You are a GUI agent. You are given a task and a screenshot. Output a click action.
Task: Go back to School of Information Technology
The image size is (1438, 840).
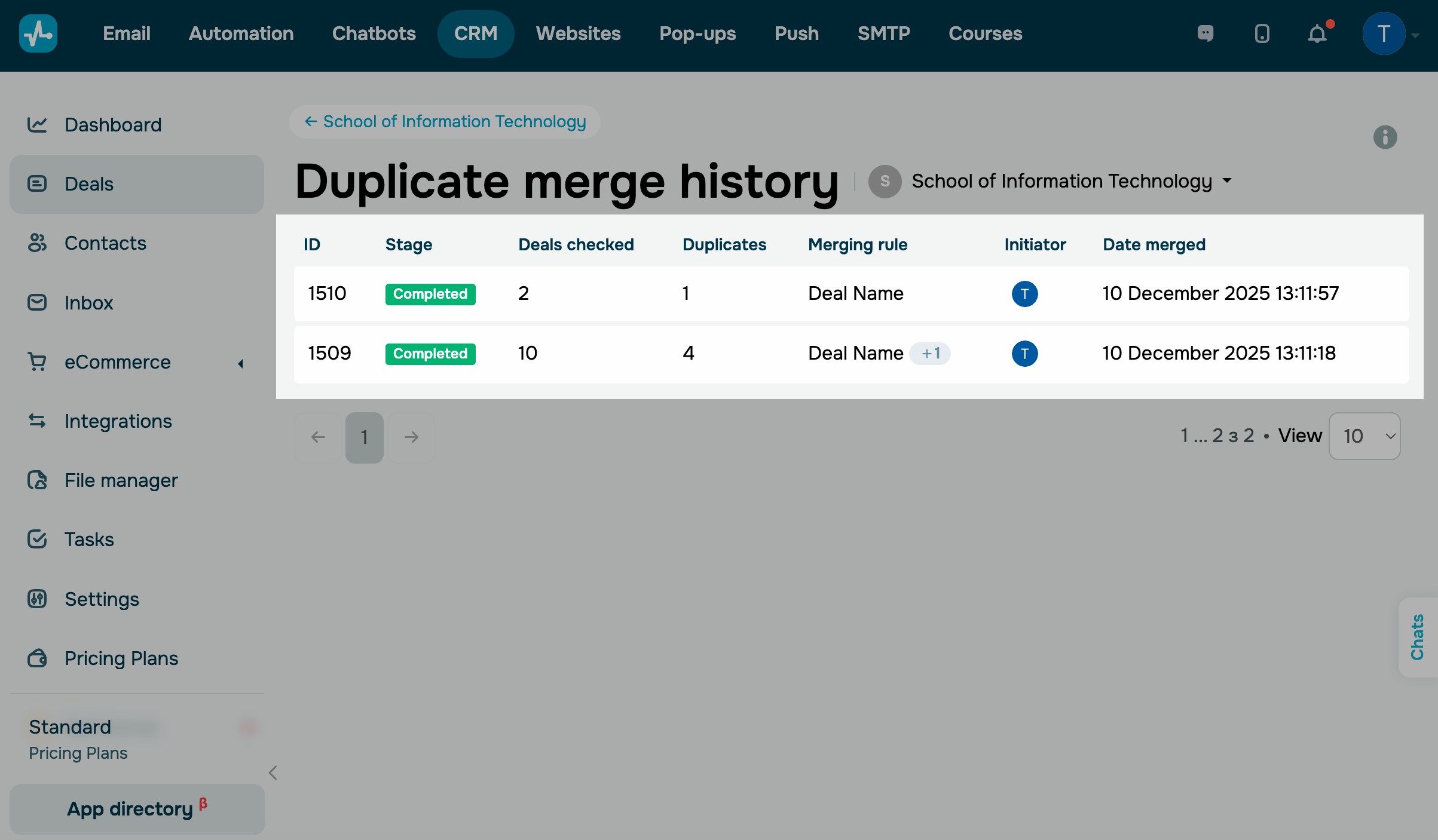pyautogui.click(x=445, y=122)
